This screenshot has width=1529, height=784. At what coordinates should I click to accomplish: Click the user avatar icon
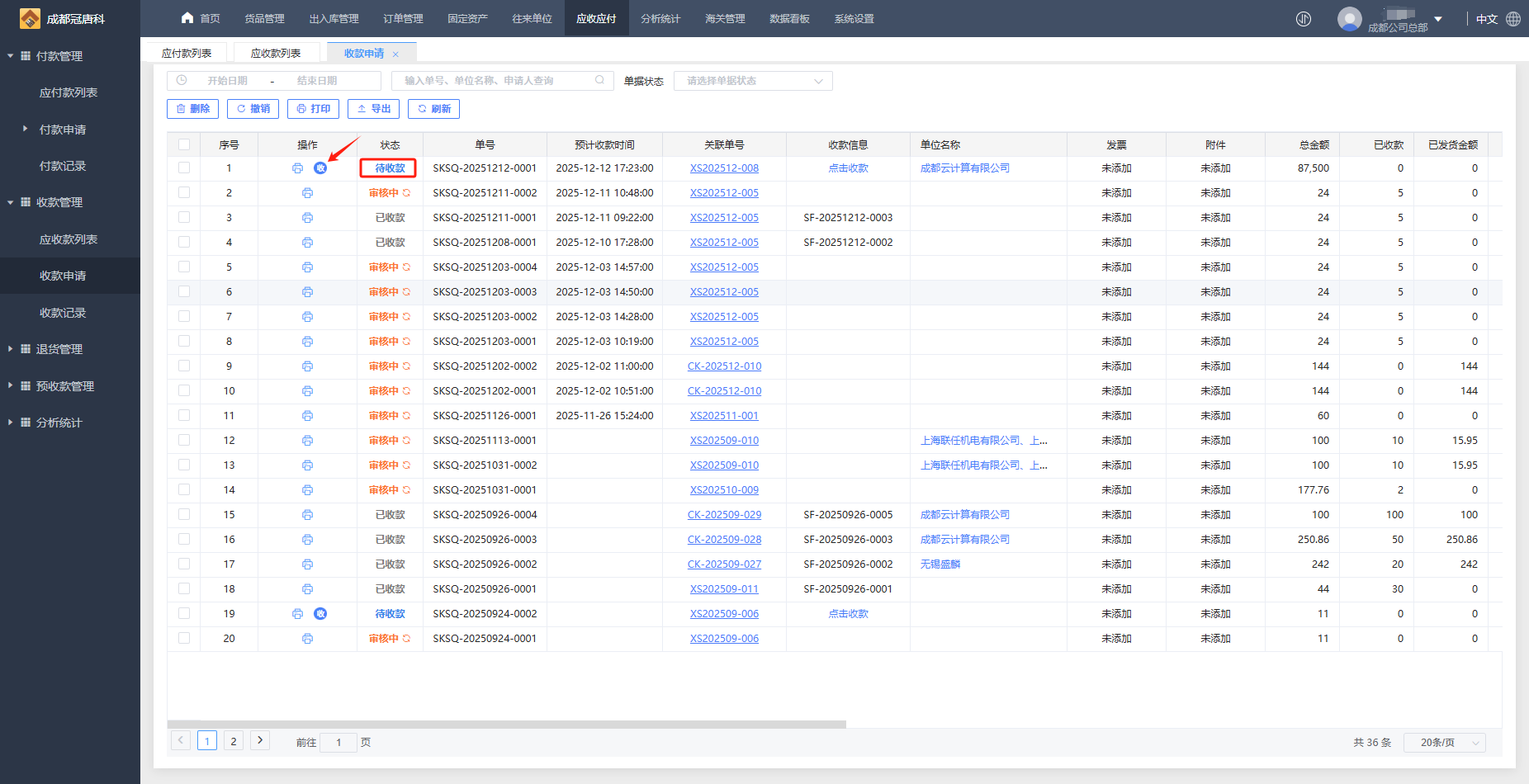1349,18
